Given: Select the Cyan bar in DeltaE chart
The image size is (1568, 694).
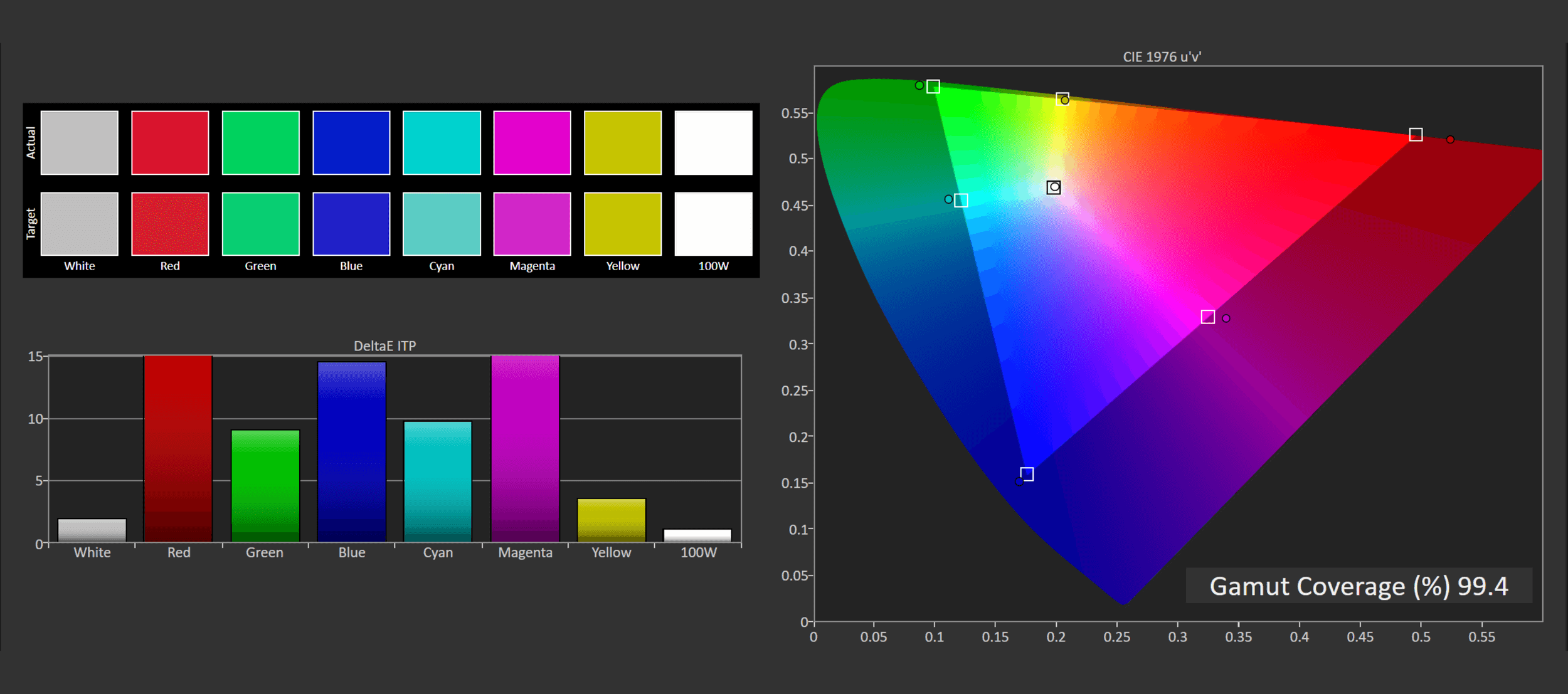Looking at the screenshot, I should [438, 481].
